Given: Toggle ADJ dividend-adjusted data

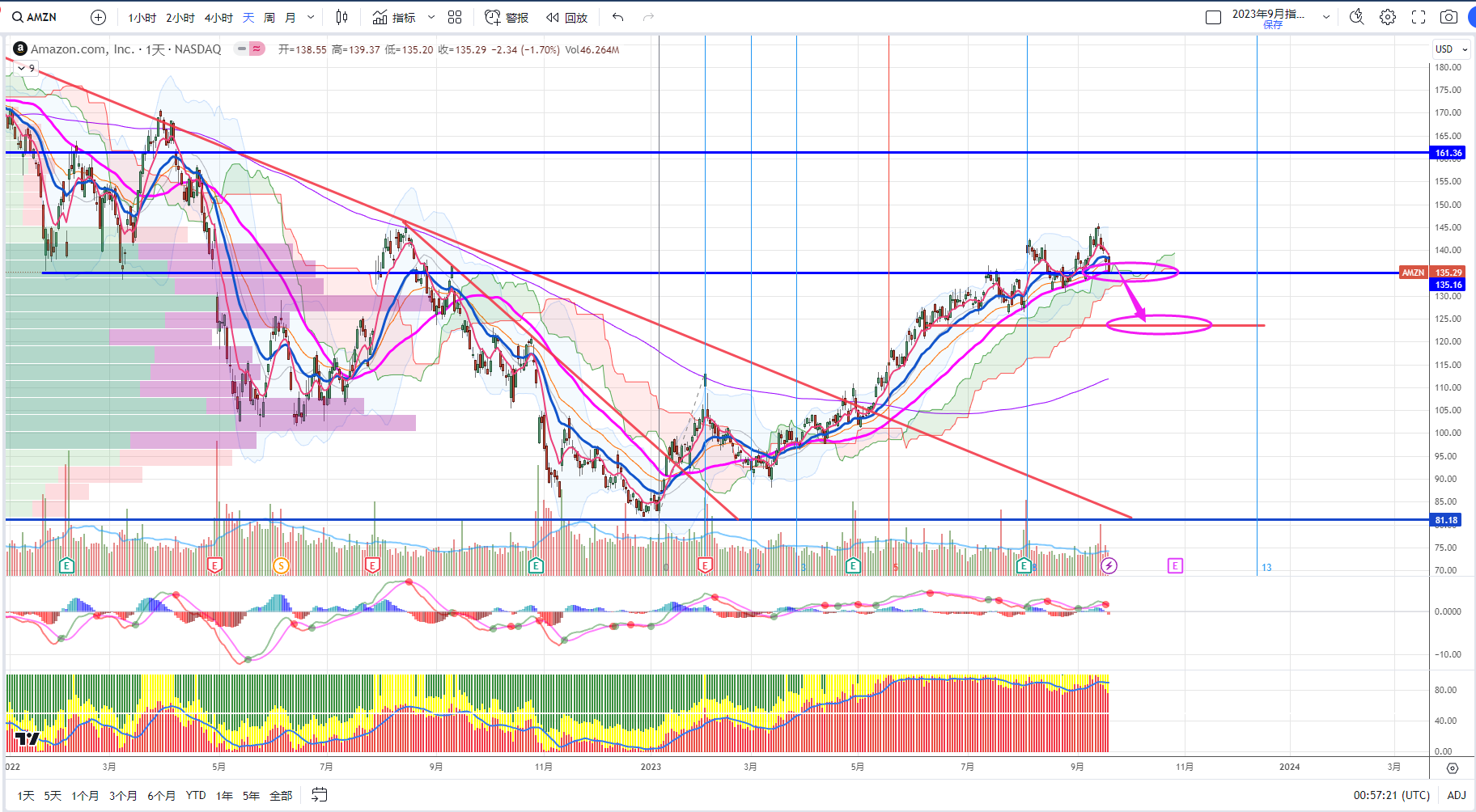Looking at the screenshot, I should pyautogui.click(x=1457, y=796).
